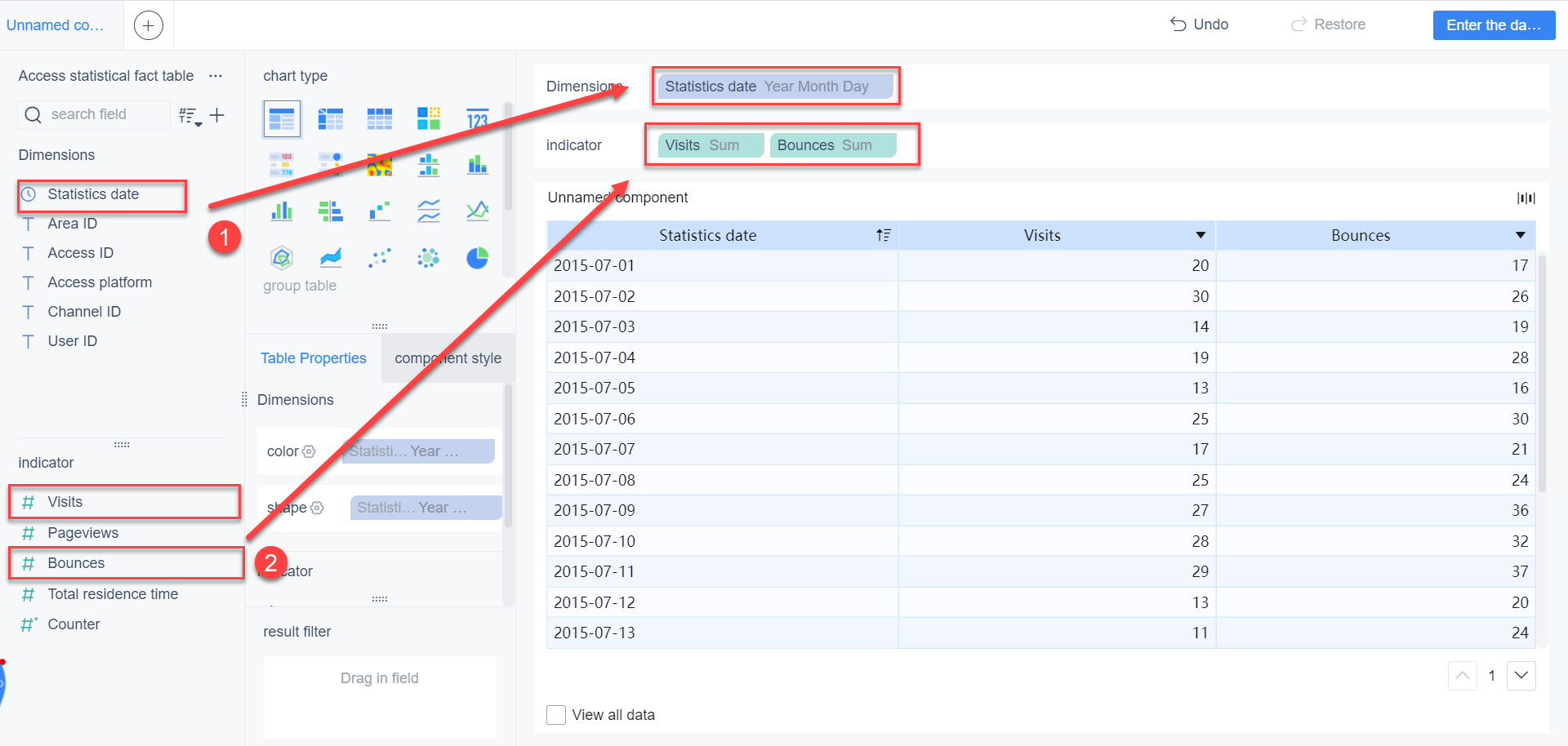Select the colored treemap block chart type

(x=429, y=119)
